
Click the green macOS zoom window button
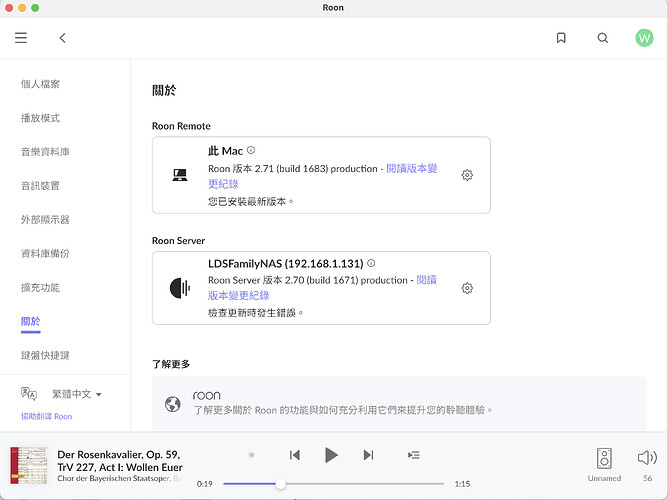point(35,8)
